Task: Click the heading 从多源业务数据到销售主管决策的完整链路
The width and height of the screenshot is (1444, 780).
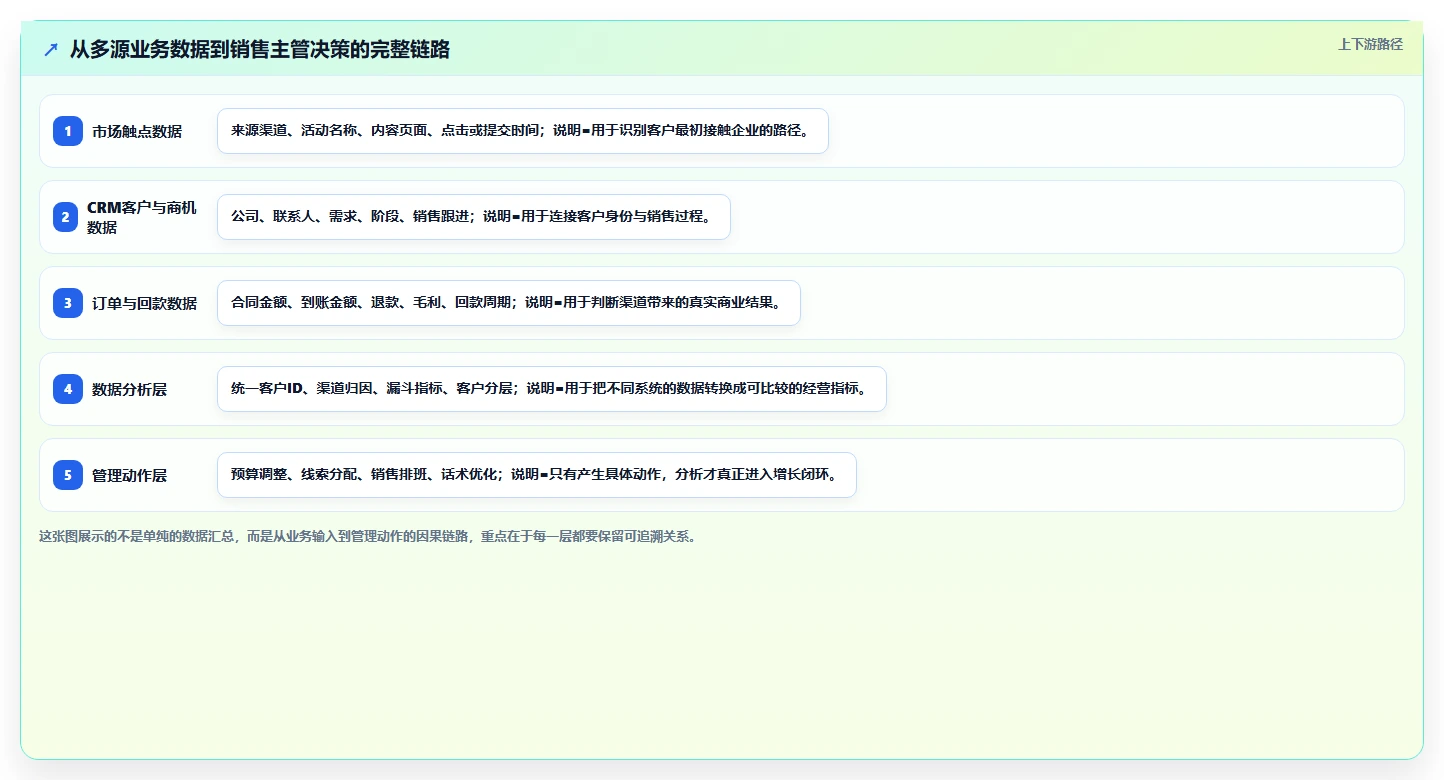Action: coord(260,49)
